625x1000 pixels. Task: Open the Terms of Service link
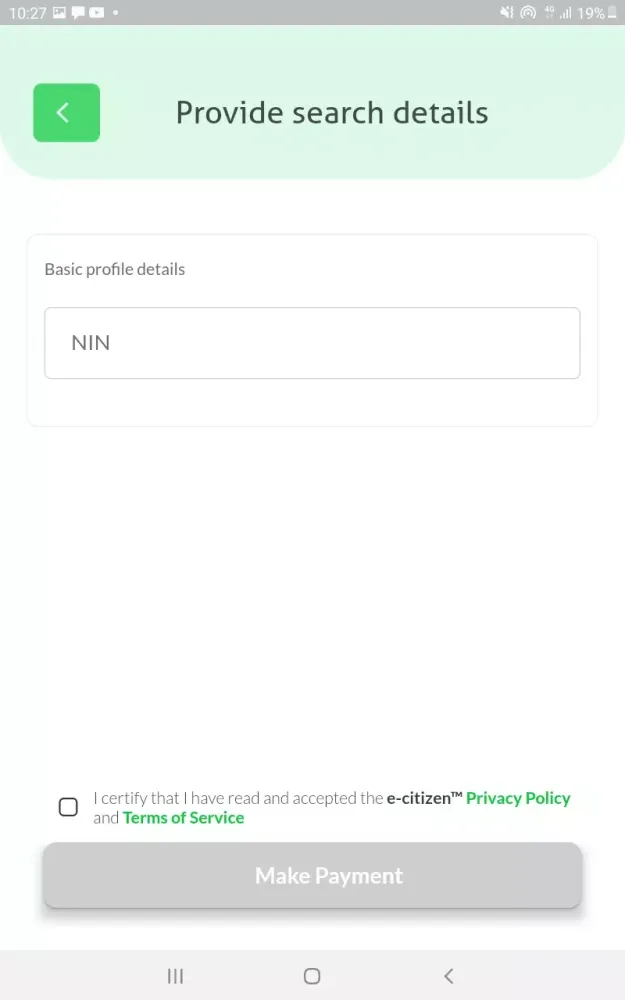[183, 818]
